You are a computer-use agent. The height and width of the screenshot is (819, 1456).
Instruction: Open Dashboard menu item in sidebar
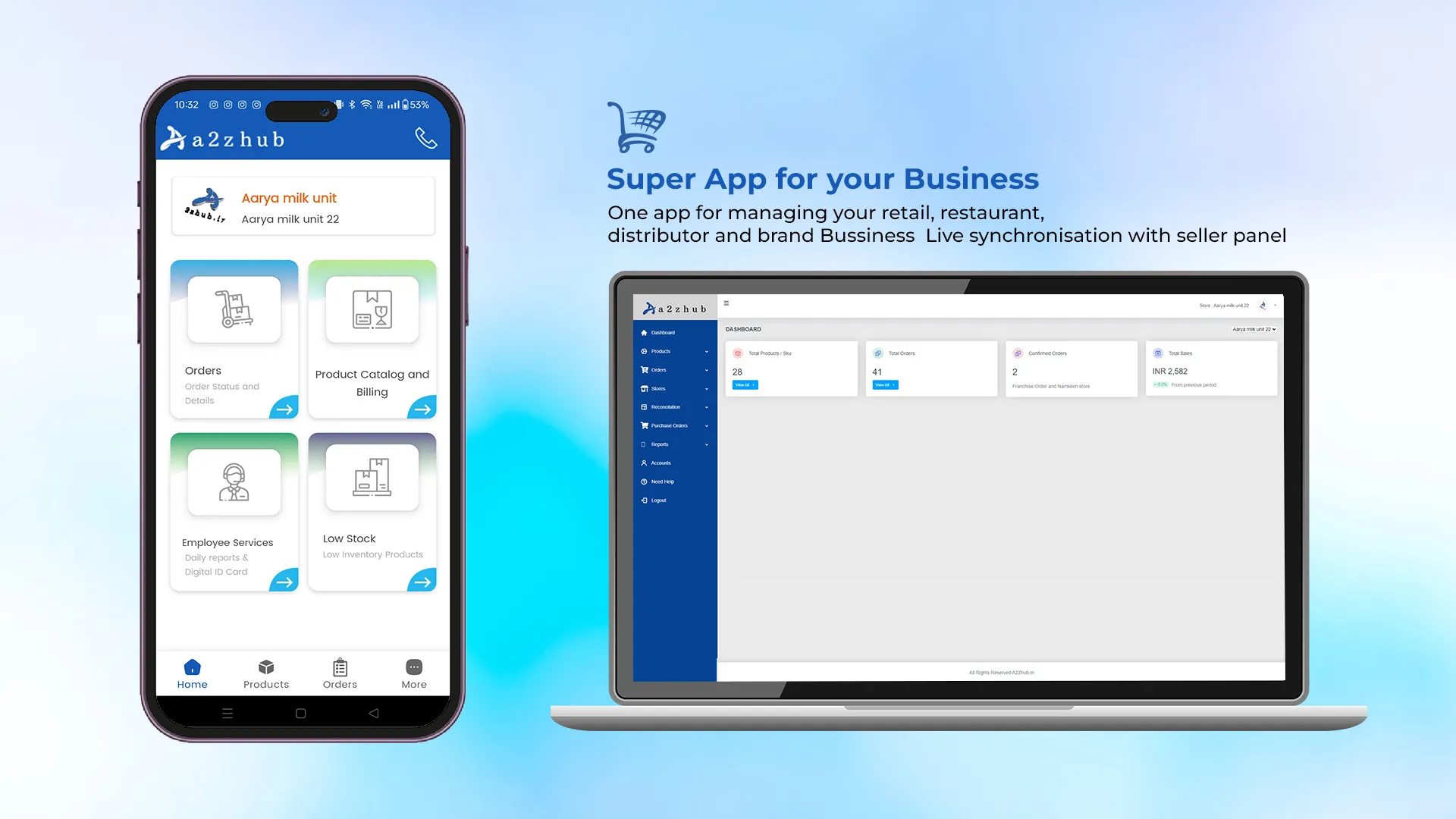661,332
